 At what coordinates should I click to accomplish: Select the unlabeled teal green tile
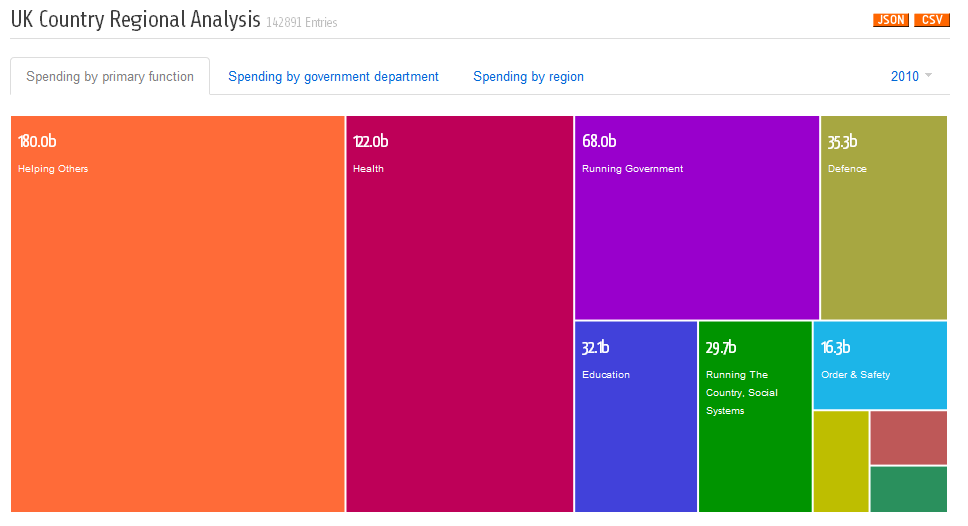click(909, 489)
